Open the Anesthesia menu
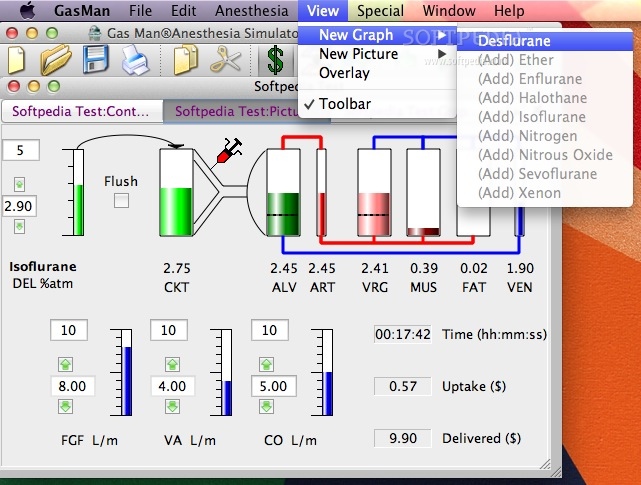 pos(250,11)
